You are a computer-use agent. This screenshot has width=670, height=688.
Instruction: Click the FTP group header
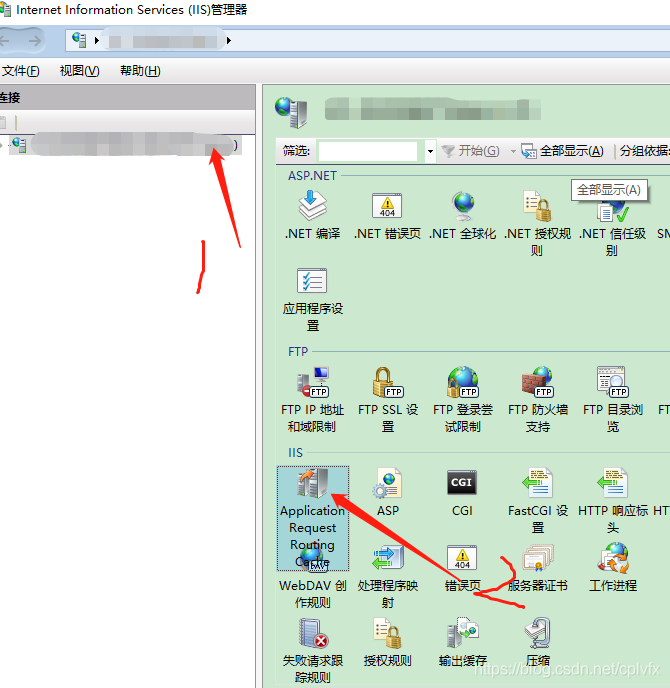click(298, 351)
